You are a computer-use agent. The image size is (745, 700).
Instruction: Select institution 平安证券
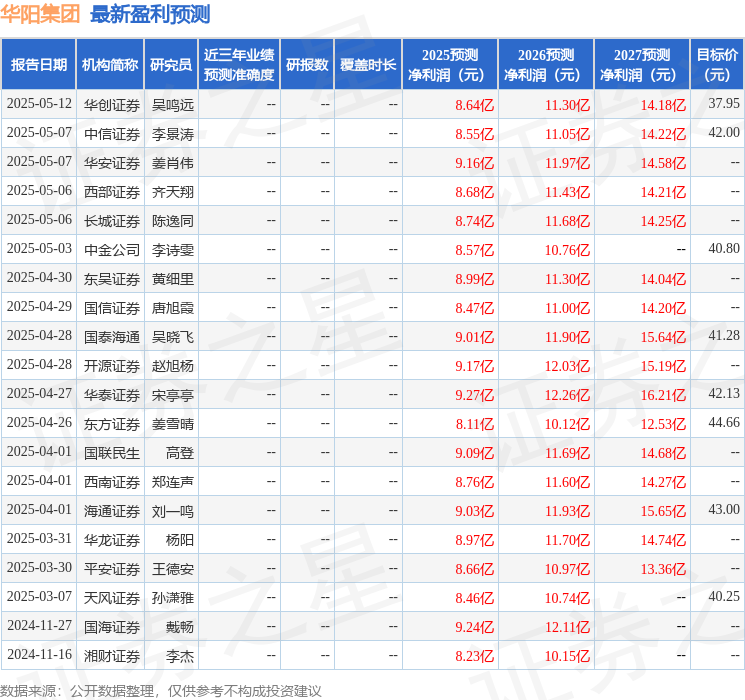click(x=112, y=569)
